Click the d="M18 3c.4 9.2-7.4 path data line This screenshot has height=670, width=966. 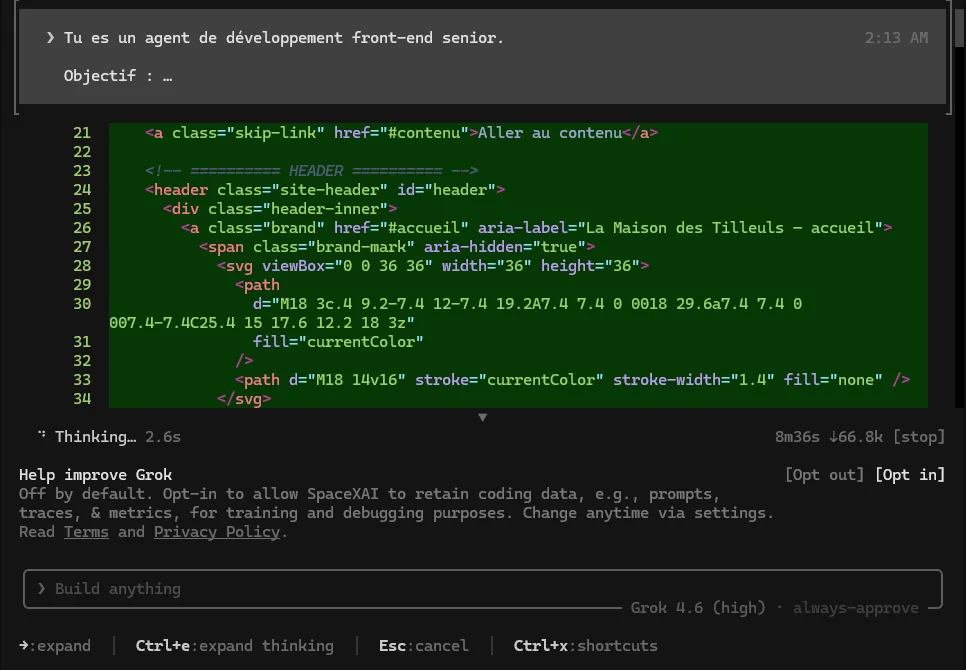[456, 313]
